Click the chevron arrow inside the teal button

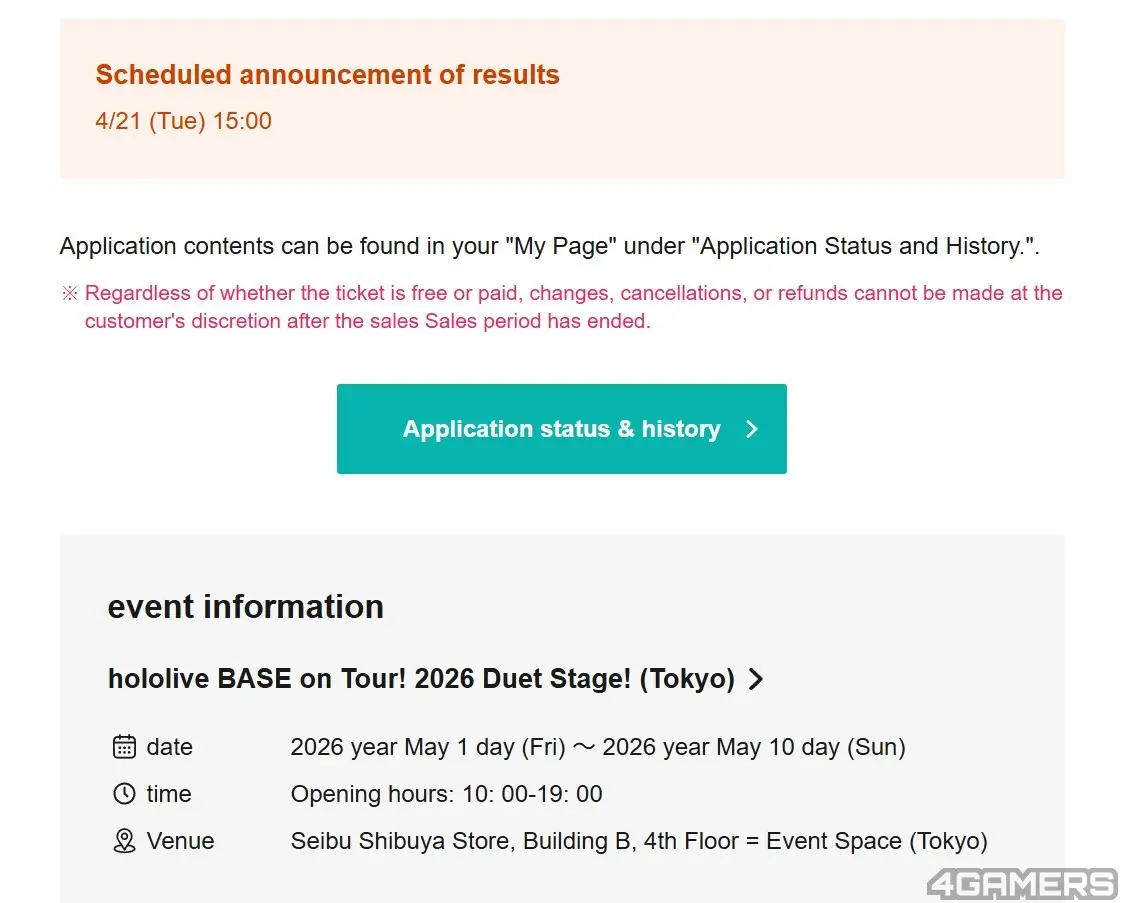(751, 429)
